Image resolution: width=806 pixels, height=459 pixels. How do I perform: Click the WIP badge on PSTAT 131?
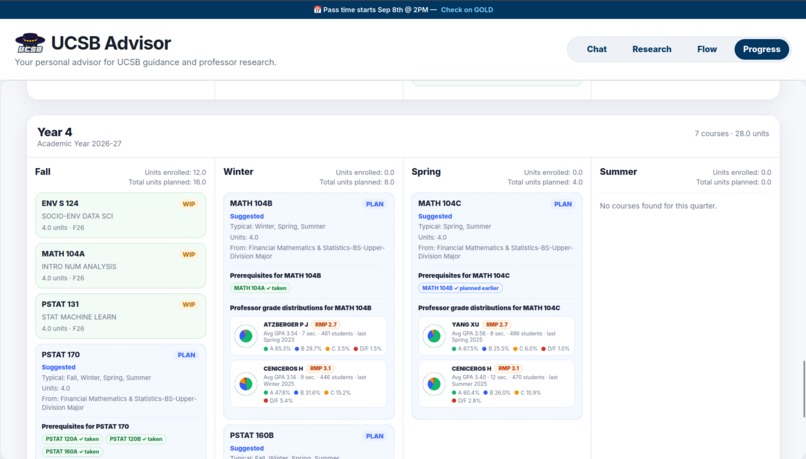pos(189,305)
